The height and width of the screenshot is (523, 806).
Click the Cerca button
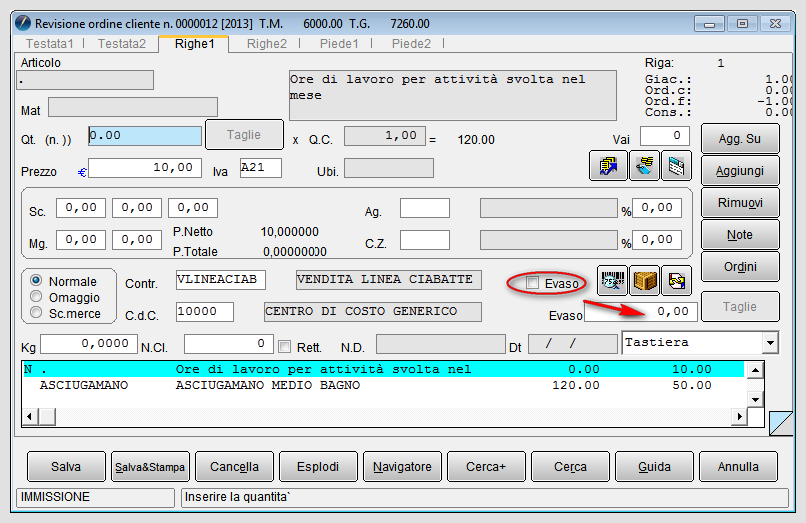click(570, 466)
